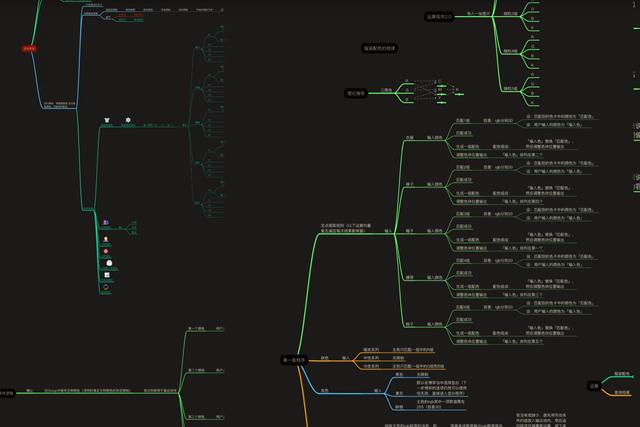
Task: Select the floating 服装配色的物理 topic
Action: click(378, 48)
